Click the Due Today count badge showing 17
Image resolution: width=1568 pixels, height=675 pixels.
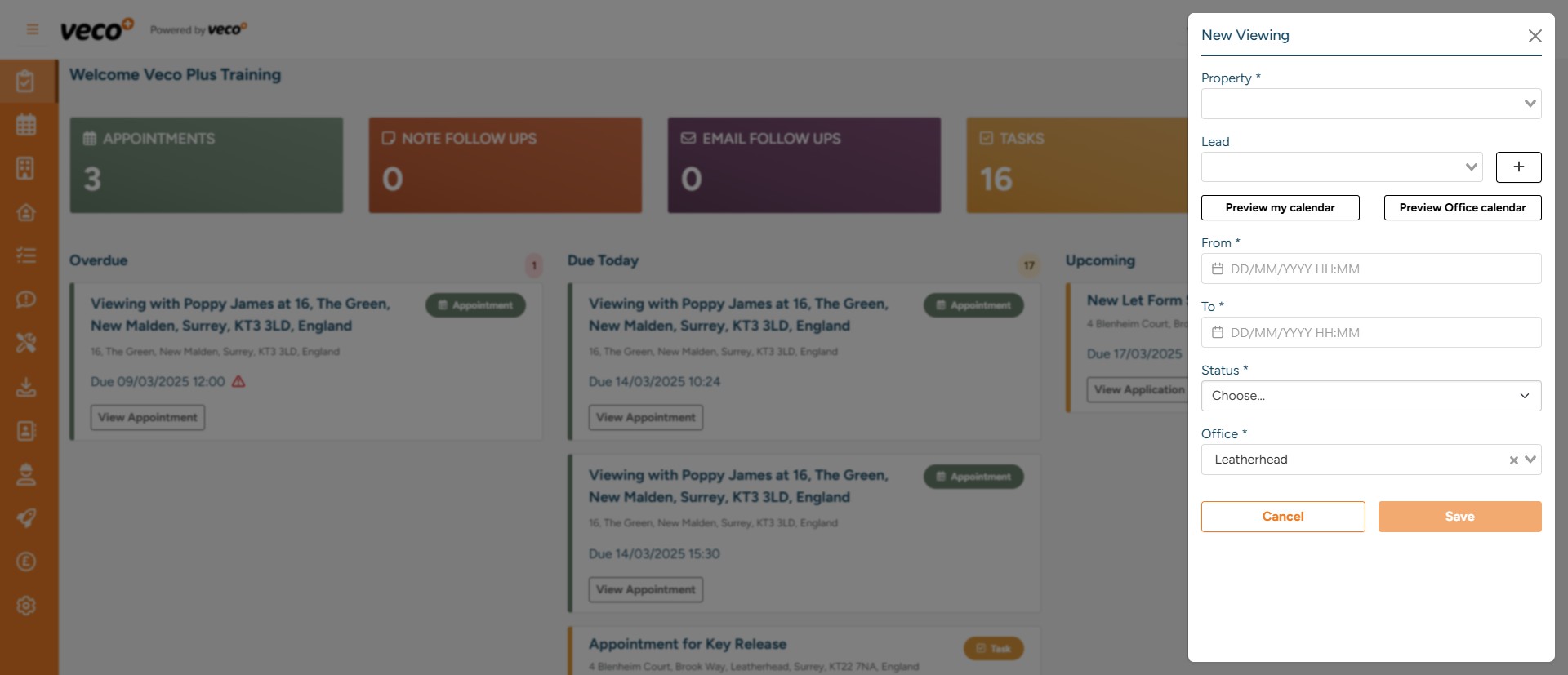1029,265
